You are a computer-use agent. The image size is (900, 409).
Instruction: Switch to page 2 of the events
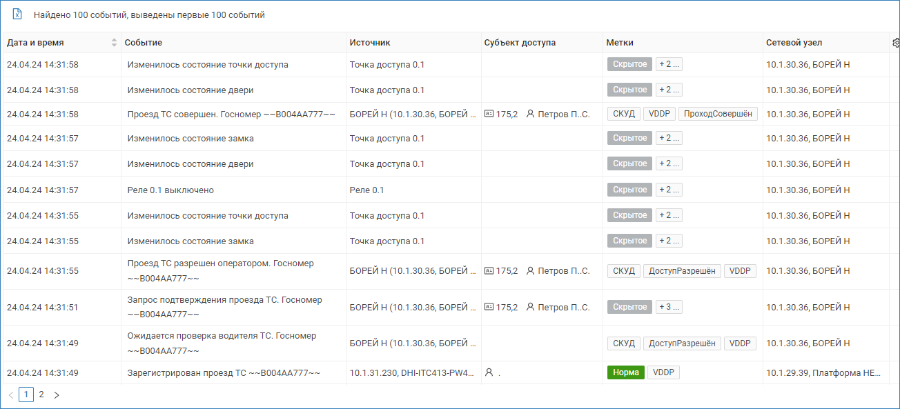click(x=41, y=395)
